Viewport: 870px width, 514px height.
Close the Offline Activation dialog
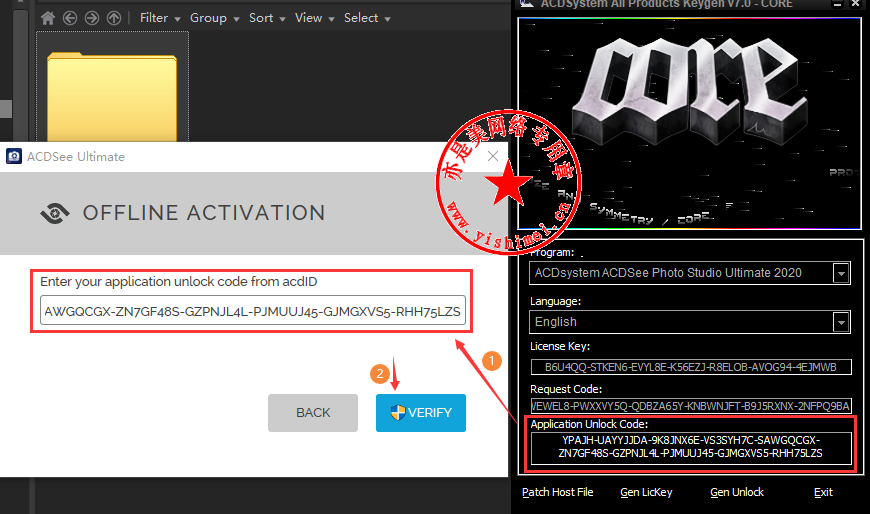(493, 157)
